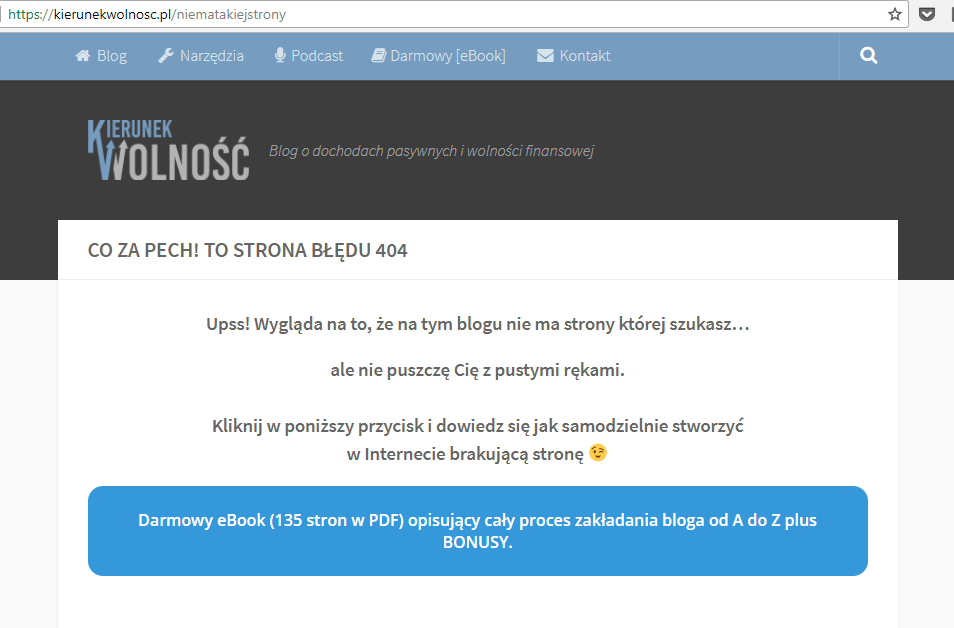Open the Podcast menu item
This screenshot has width=954, height=628.
(317, 56)
